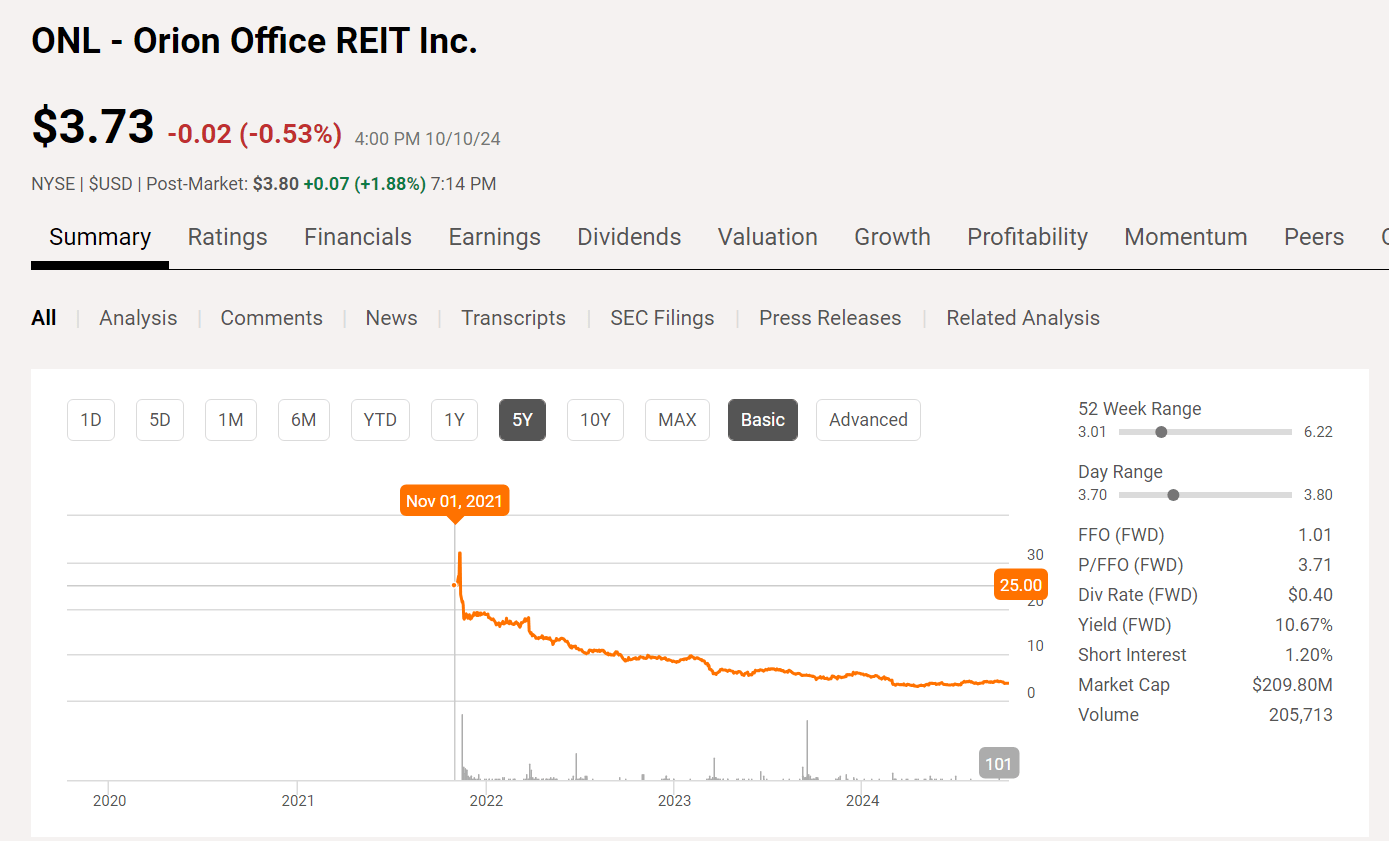Viewport: 1389px width, 841px height.
Task: Choose the 6M timeframe
Action: tap(303, 420)
